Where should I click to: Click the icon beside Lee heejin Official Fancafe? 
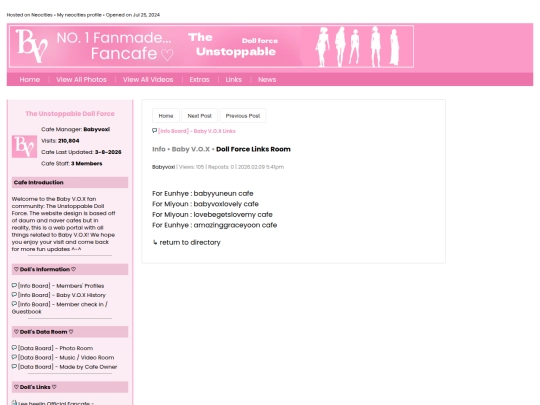pyautogui.click(x=14, y=403)
